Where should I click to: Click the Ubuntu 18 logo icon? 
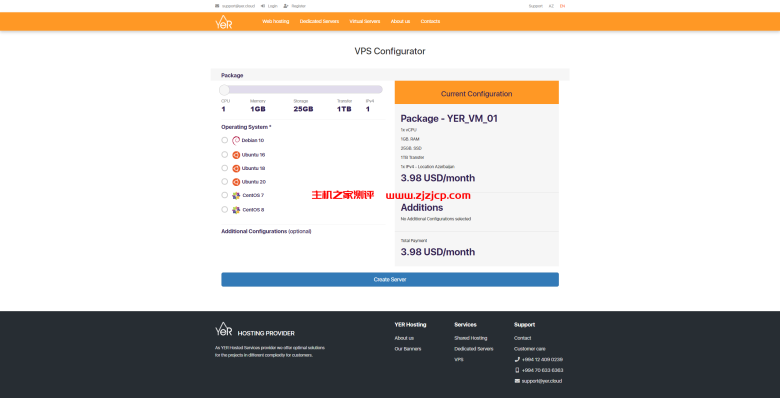coord(236,168)
